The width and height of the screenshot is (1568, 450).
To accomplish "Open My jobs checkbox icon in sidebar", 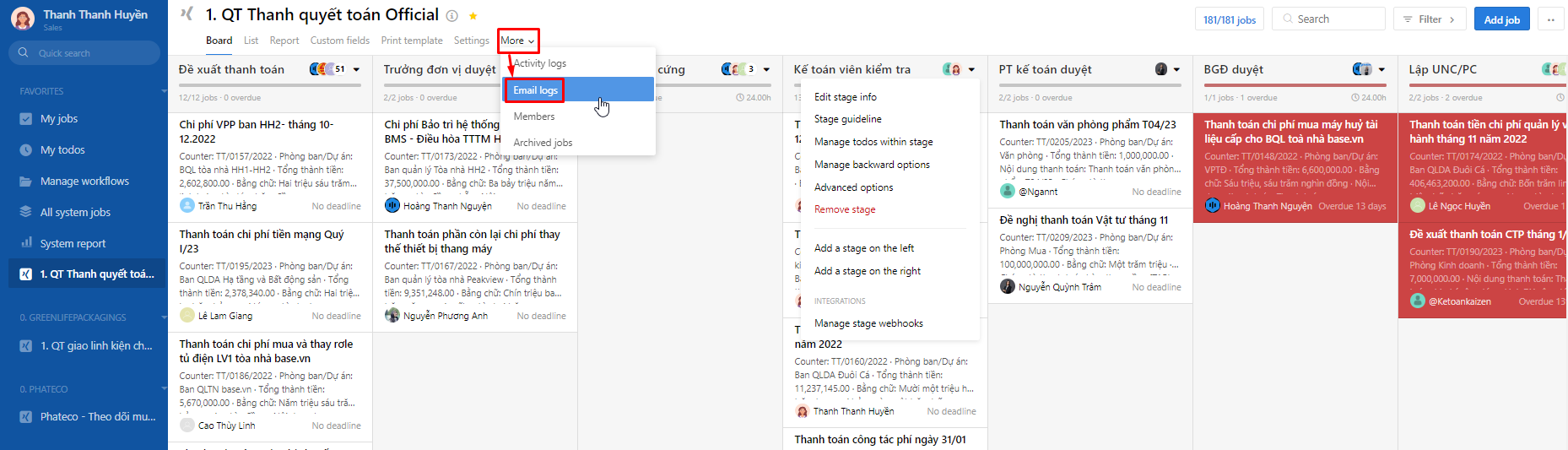I will [25, 119].
